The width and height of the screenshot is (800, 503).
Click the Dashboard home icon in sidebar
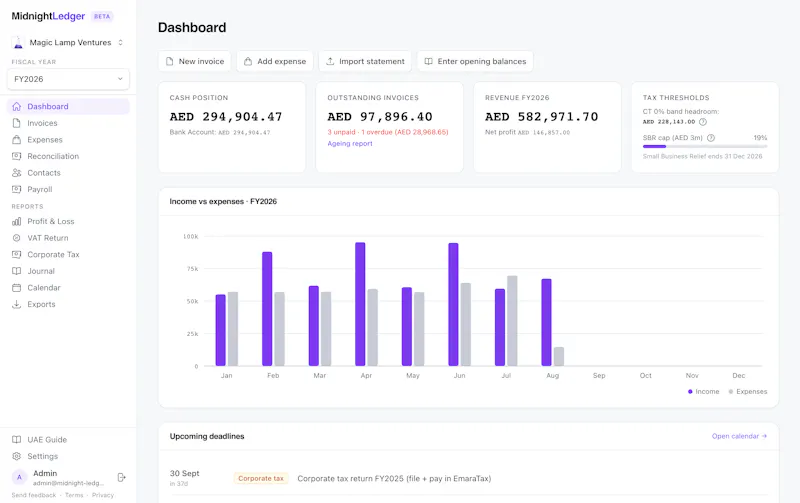coord(16,106)
